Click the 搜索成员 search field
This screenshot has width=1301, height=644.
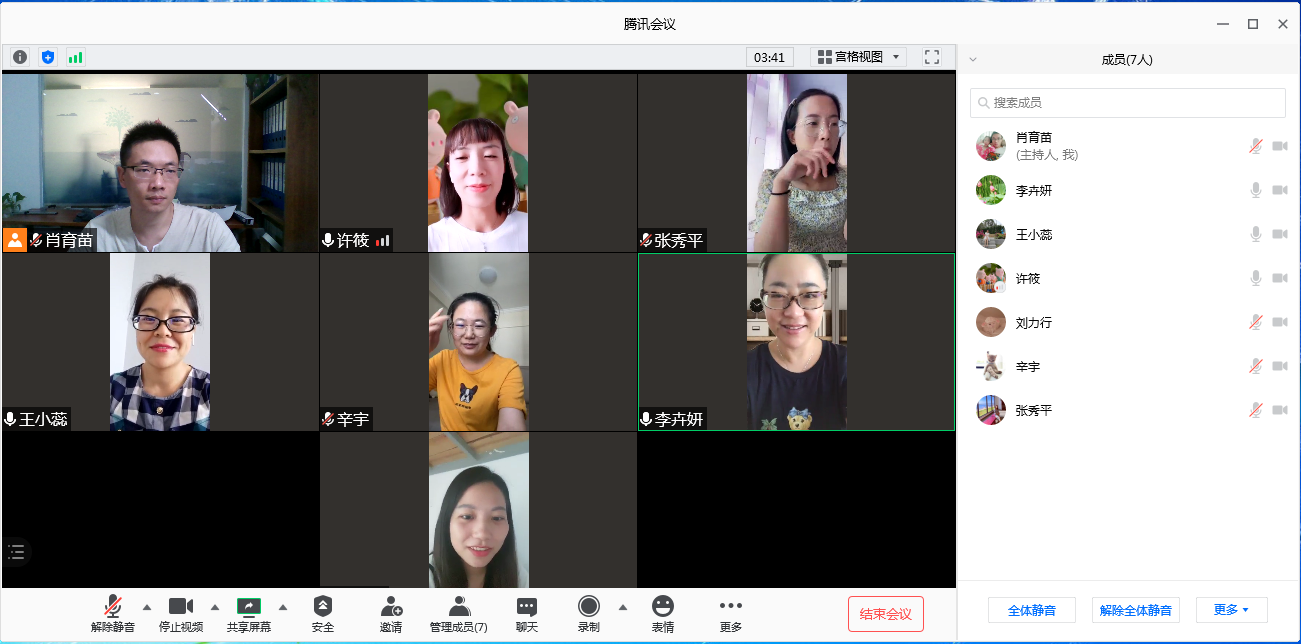[x=1128, y=103]
